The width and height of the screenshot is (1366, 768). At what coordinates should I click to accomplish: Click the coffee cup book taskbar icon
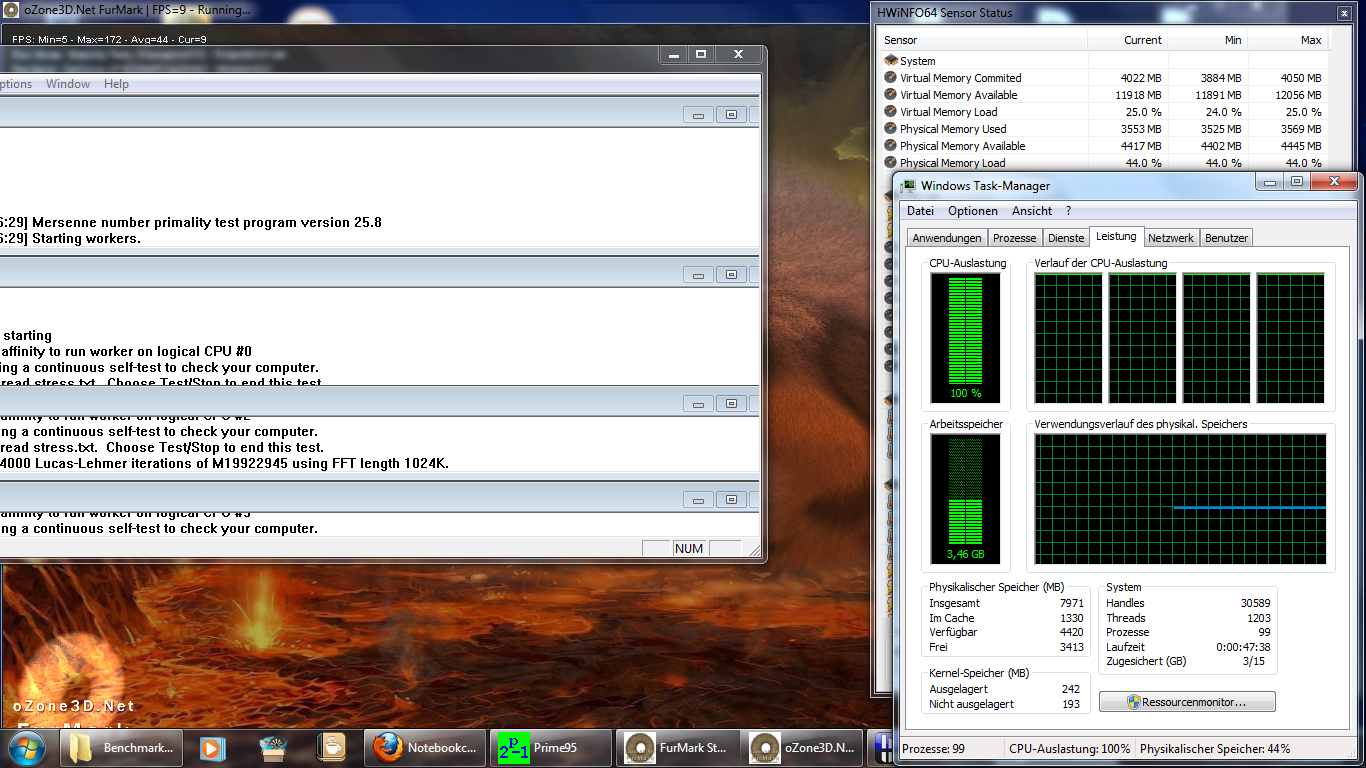[331, 748]
